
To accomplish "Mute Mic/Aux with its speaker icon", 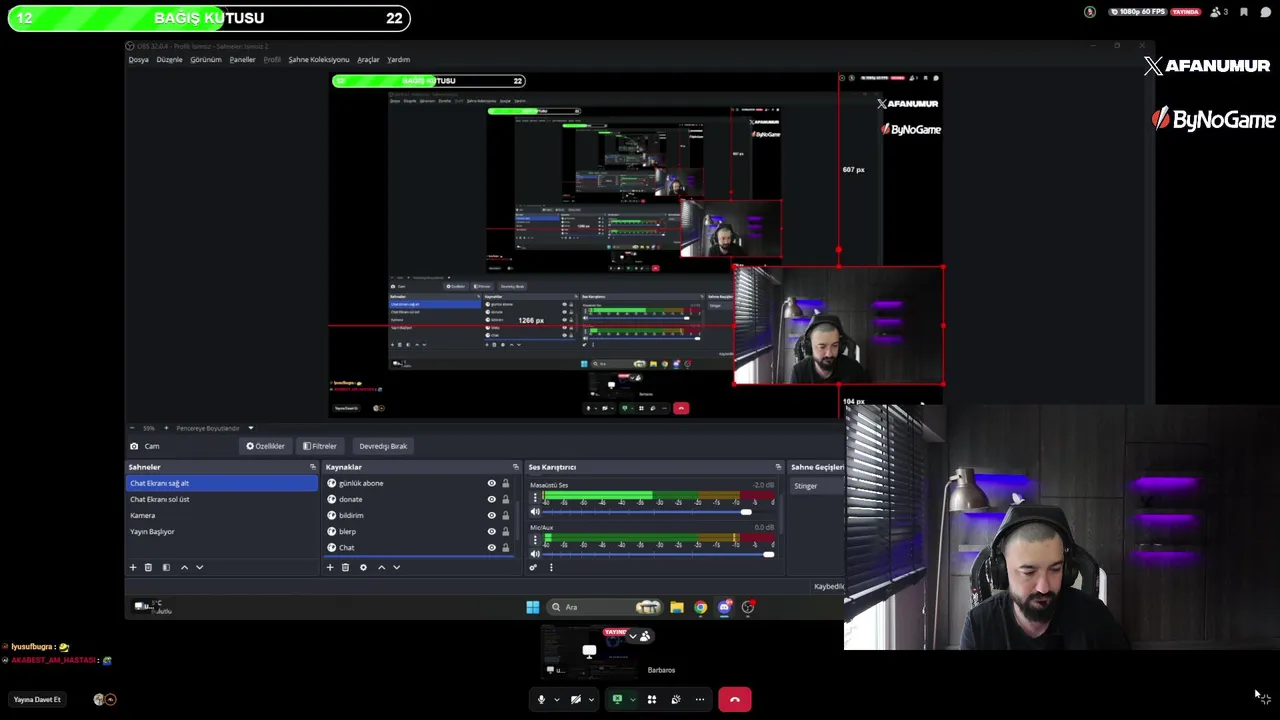I will coord(534,554).
